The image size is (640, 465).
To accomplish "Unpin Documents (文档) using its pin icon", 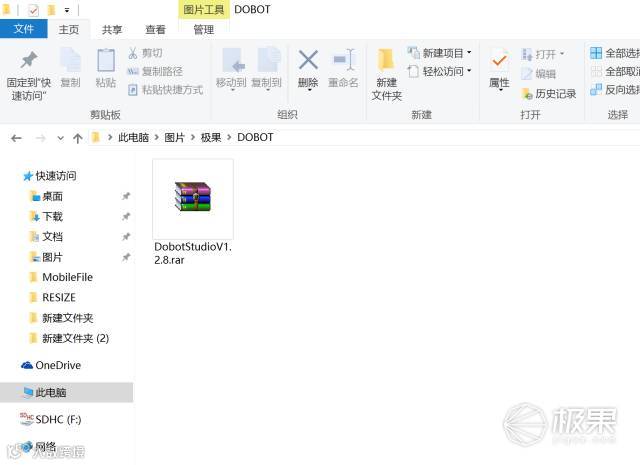I will click(x=126, y=237).
